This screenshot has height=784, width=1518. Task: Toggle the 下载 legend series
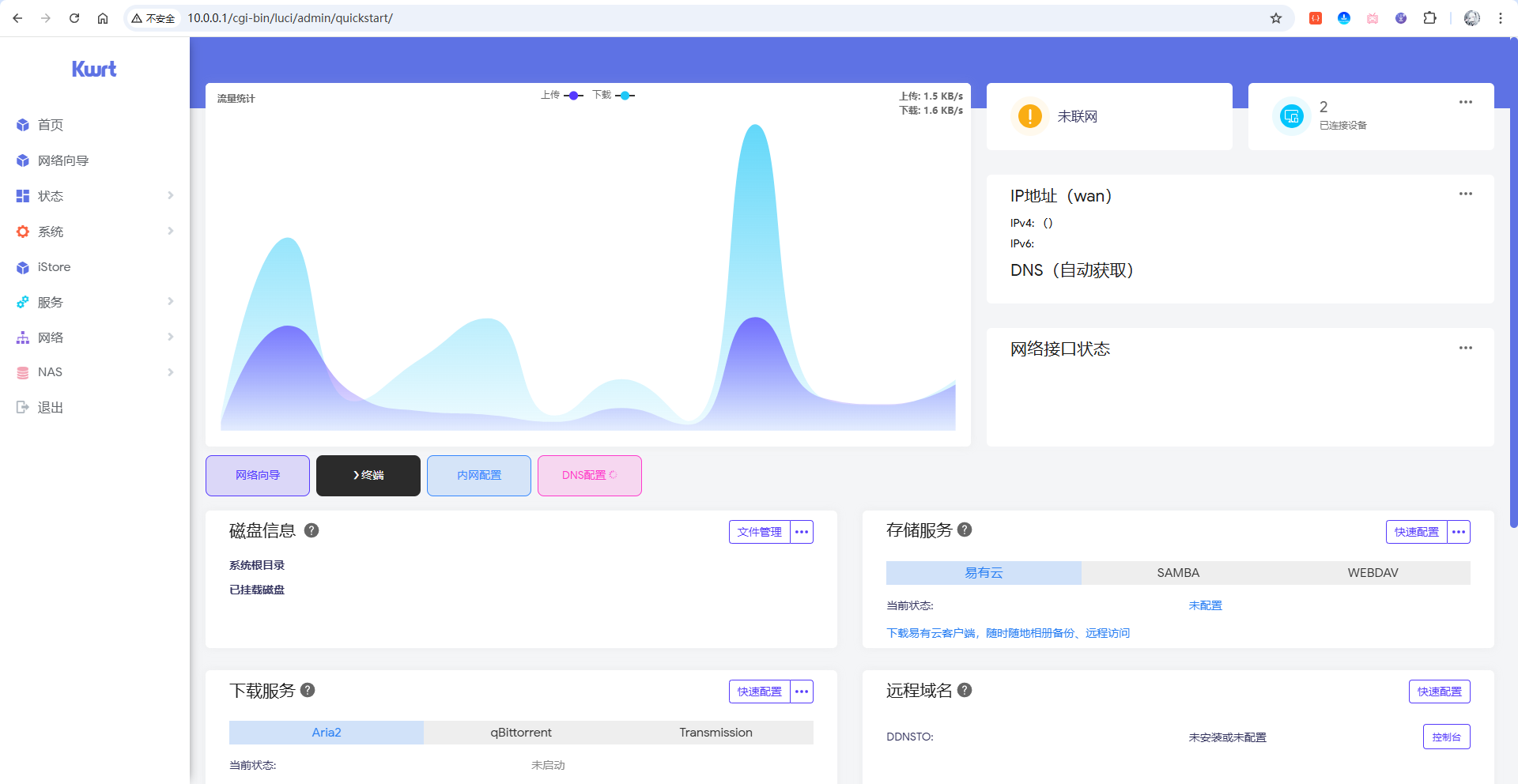(614, 96)
